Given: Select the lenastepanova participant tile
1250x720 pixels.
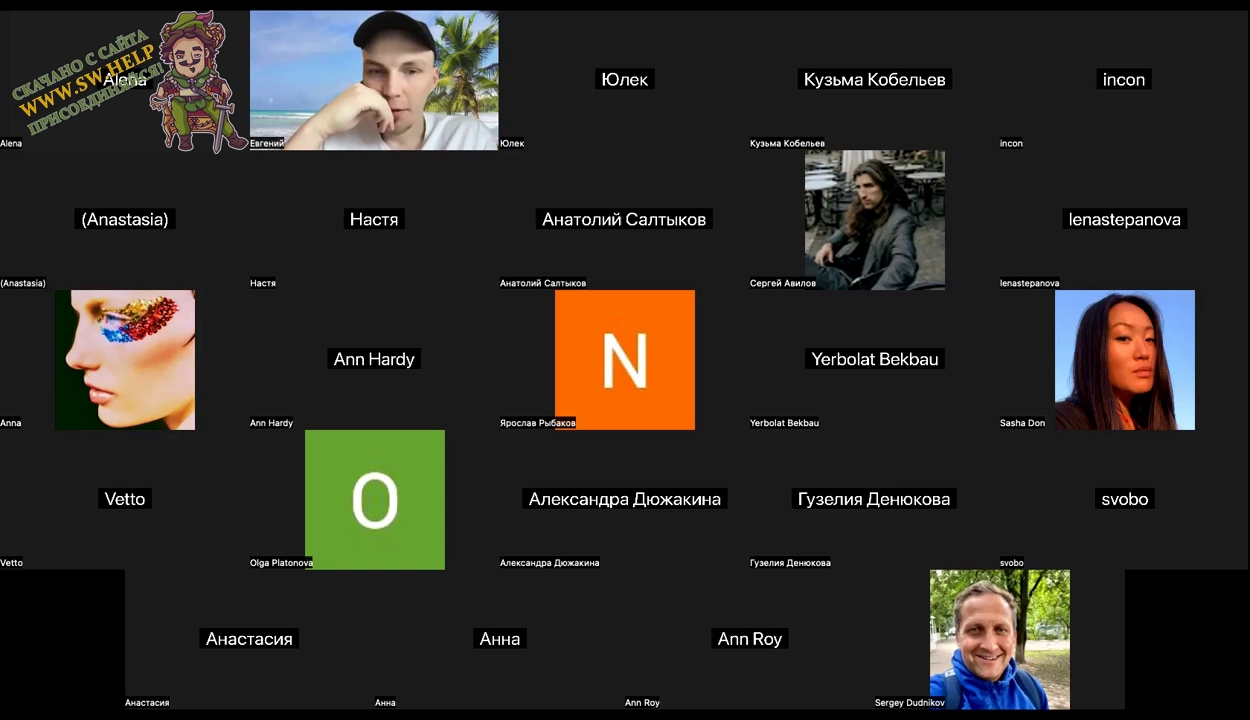Looking at the screenshot, I should pos(1124,220).
